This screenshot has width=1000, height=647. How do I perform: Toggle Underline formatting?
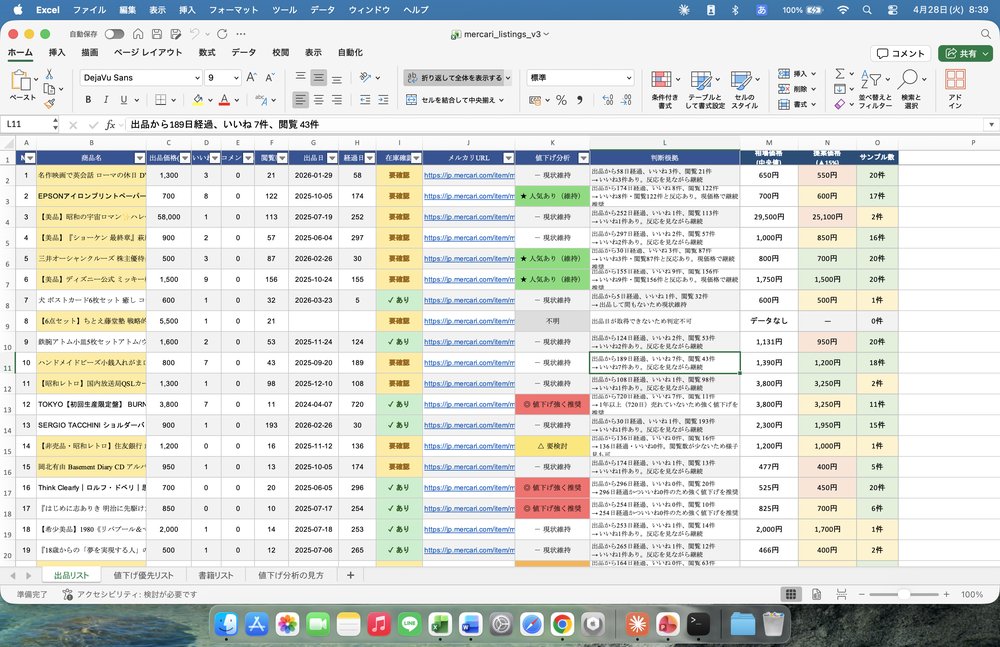(124, 100)
